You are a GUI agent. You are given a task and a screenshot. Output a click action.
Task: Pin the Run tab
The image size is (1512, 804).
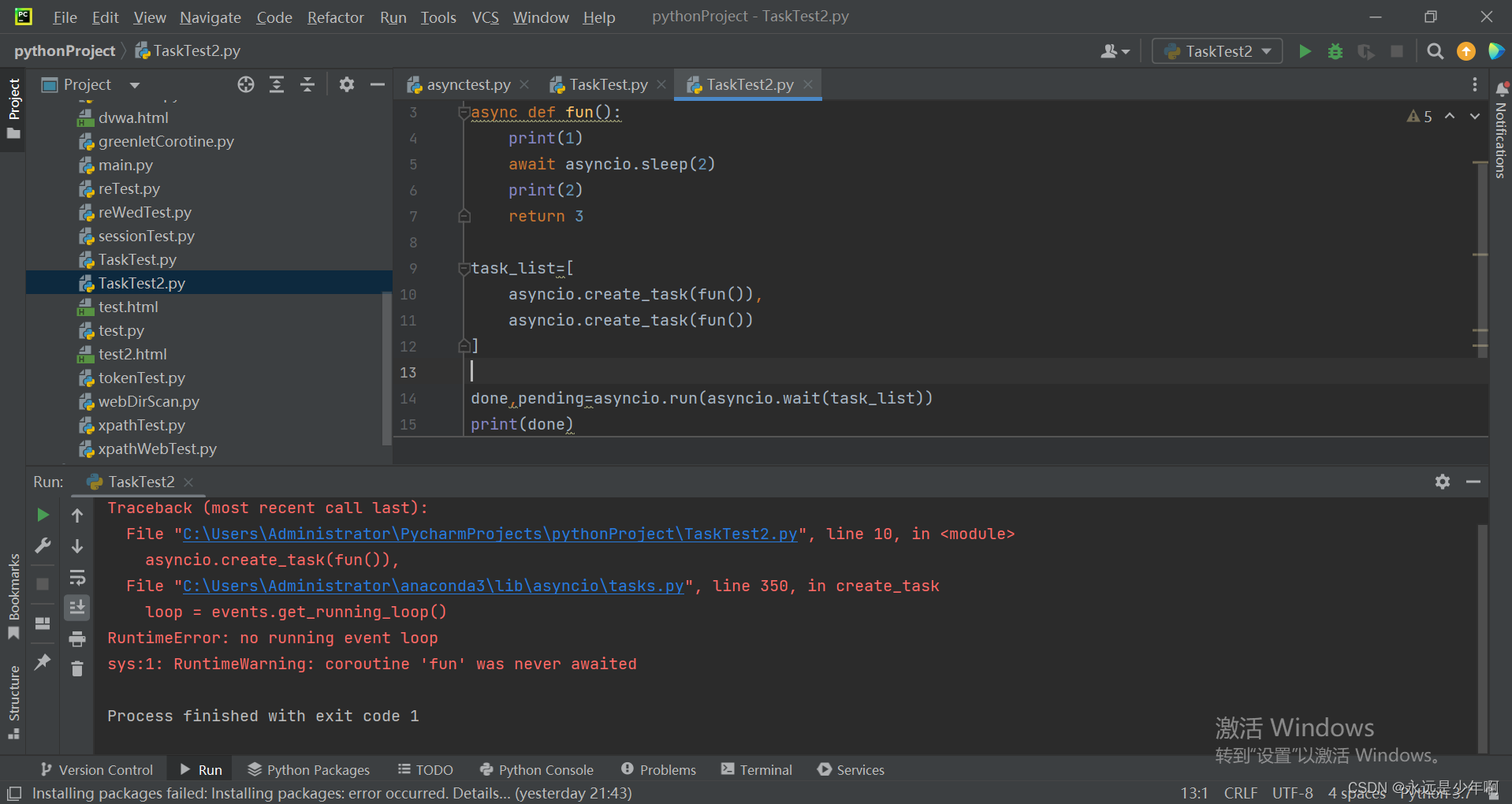point(43,661)
